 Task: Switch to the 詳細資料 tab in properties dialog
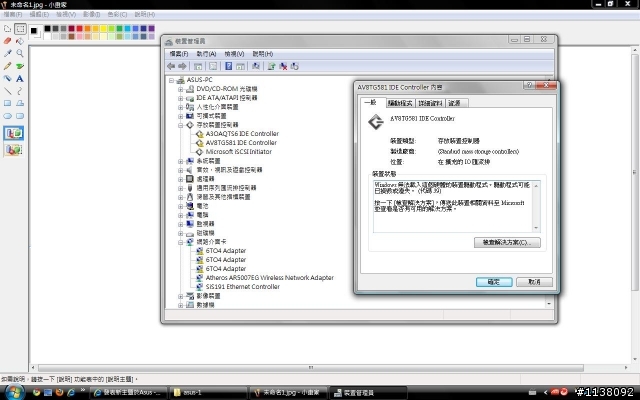430,103
